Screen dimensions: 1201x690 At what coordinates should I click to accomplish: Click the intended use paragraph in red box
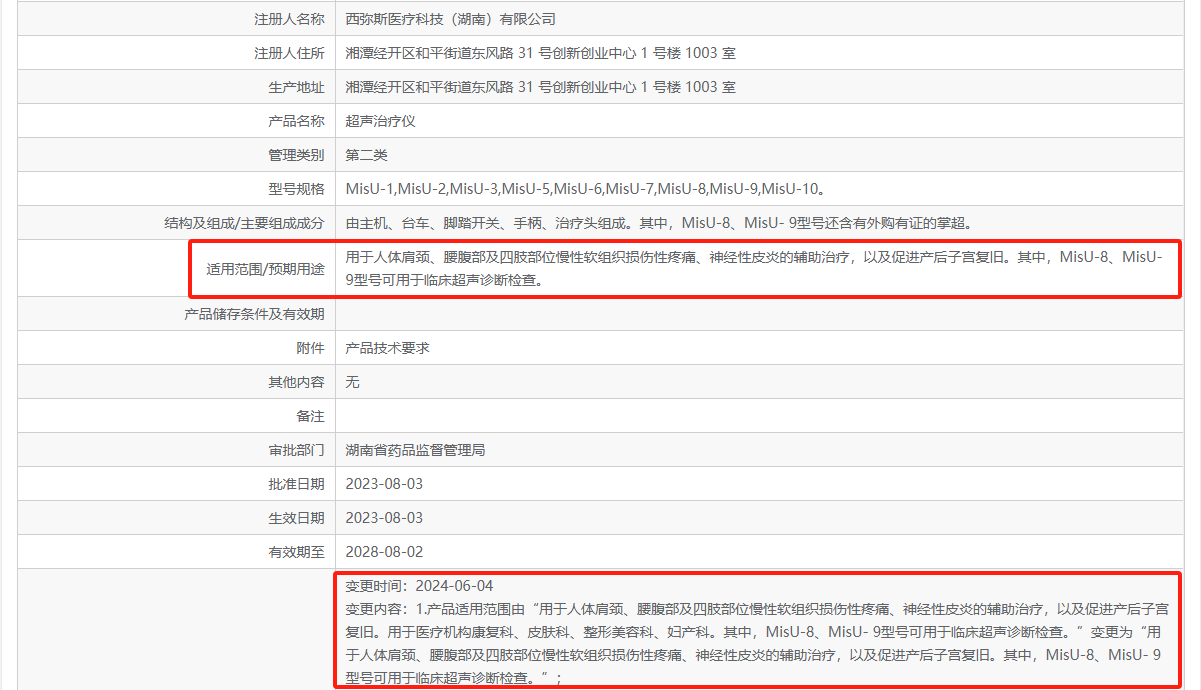753,269
